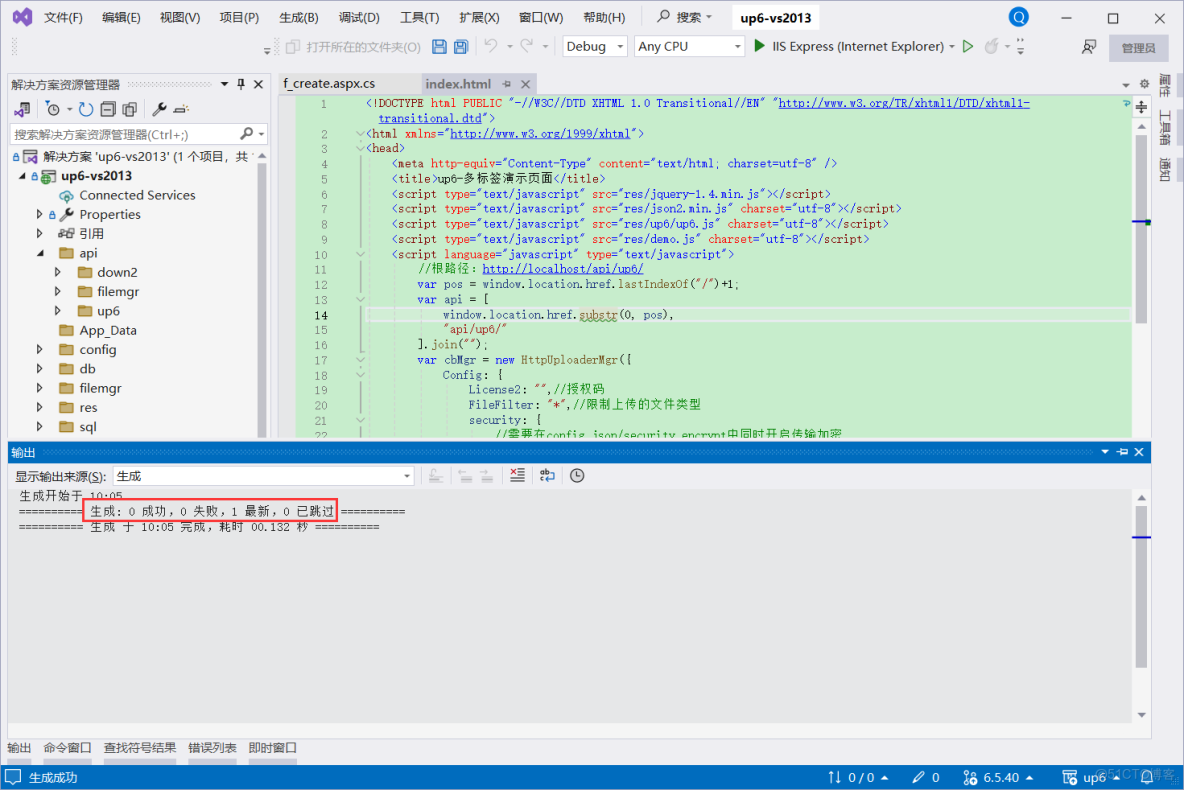Pin the Solution Explorer panel
Viewport: 1184px width, 790px height.
241,84
